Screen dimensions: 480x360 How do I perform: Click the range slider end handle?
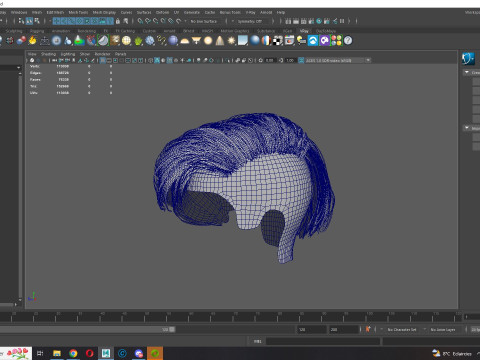point(172,329)
